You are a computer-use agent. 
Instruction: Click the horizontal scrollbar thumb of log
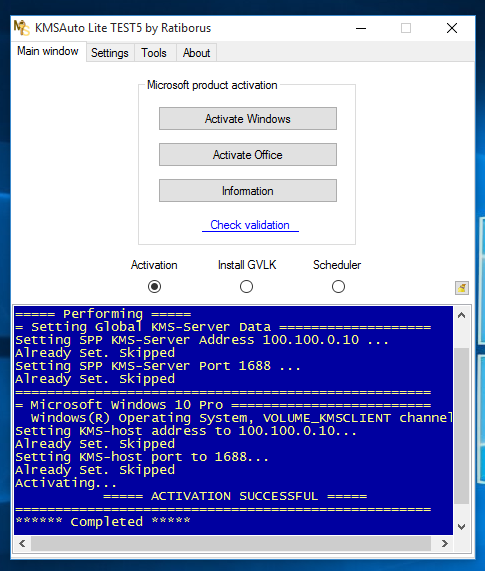coord(231,543)
